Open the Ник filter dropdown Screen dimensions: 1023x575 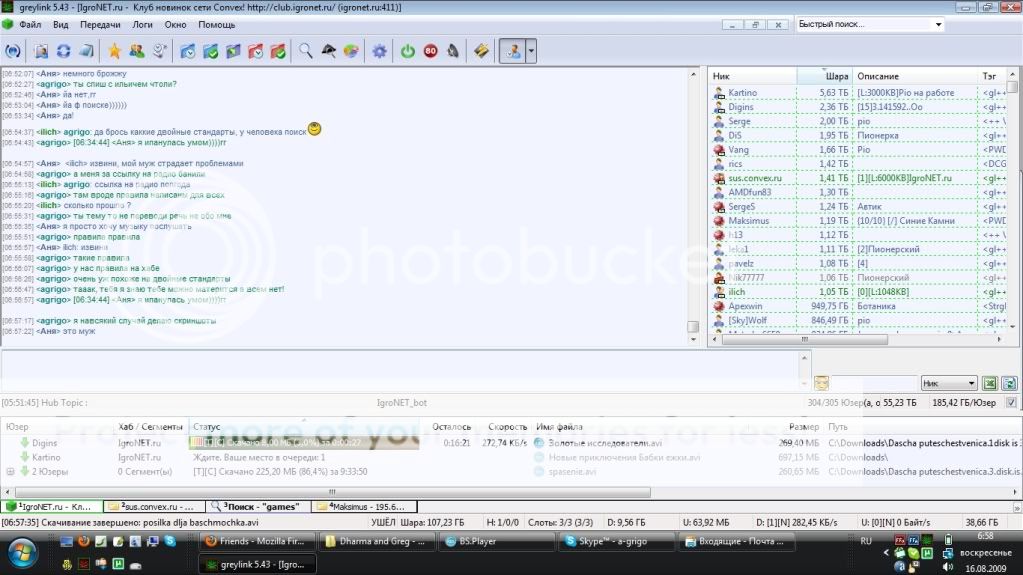[969, 383]
